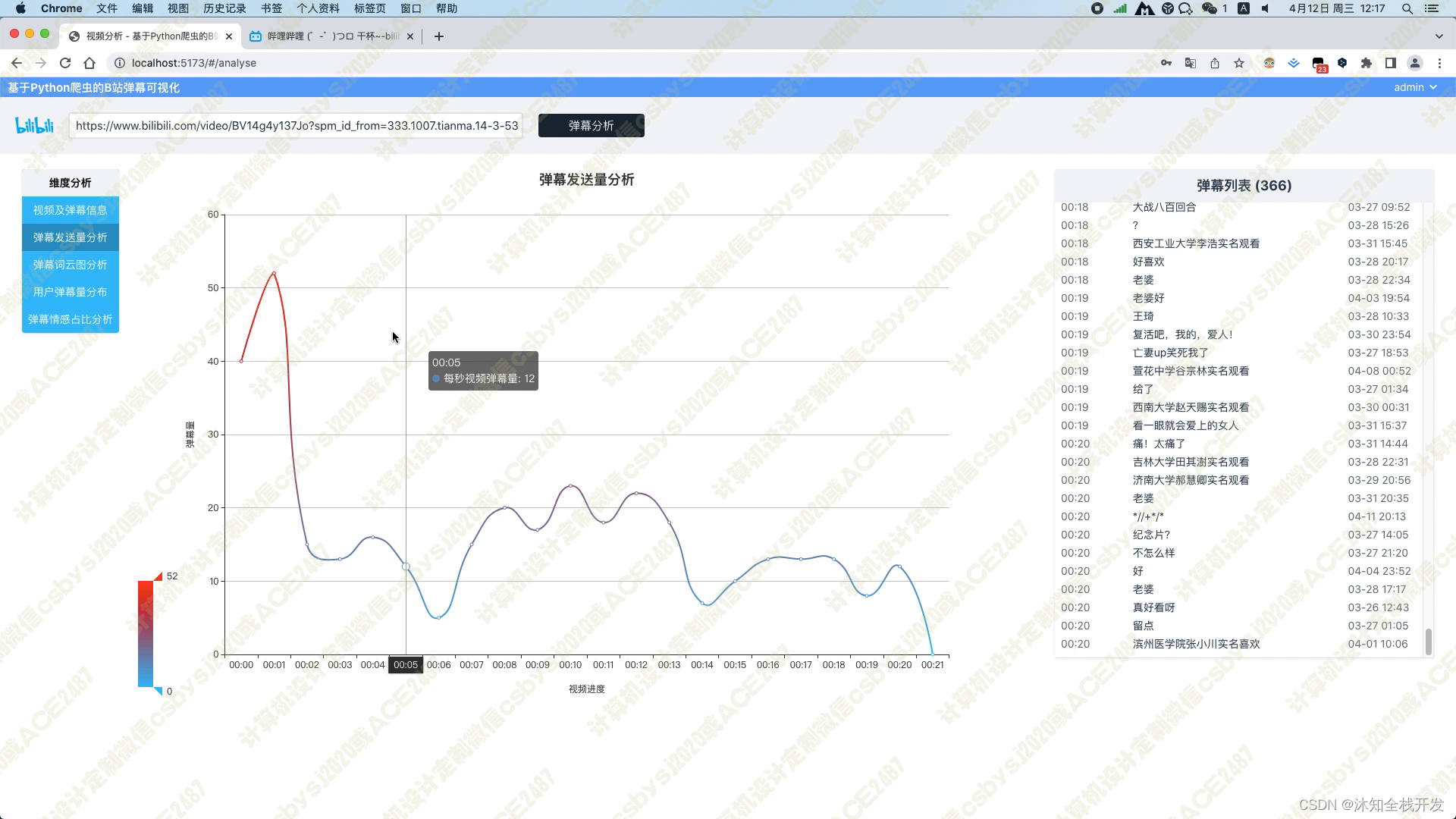Image resolution: width=1456 pixels, height=819 pixels.
Task: Open Chrome's three-dot menu
Action: (1439, 63)
